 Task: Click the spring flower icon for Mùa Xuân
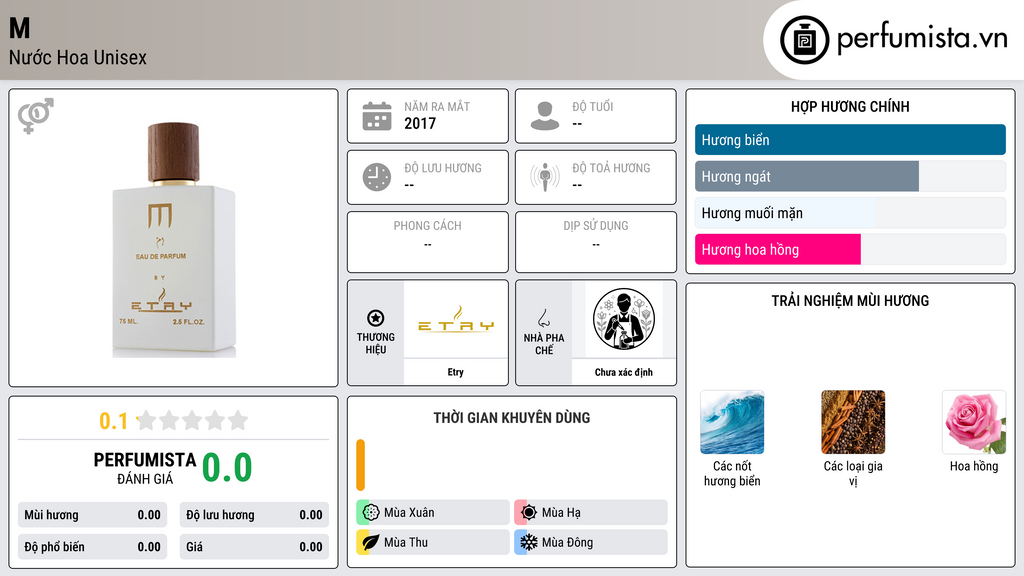tap(370, 512)
